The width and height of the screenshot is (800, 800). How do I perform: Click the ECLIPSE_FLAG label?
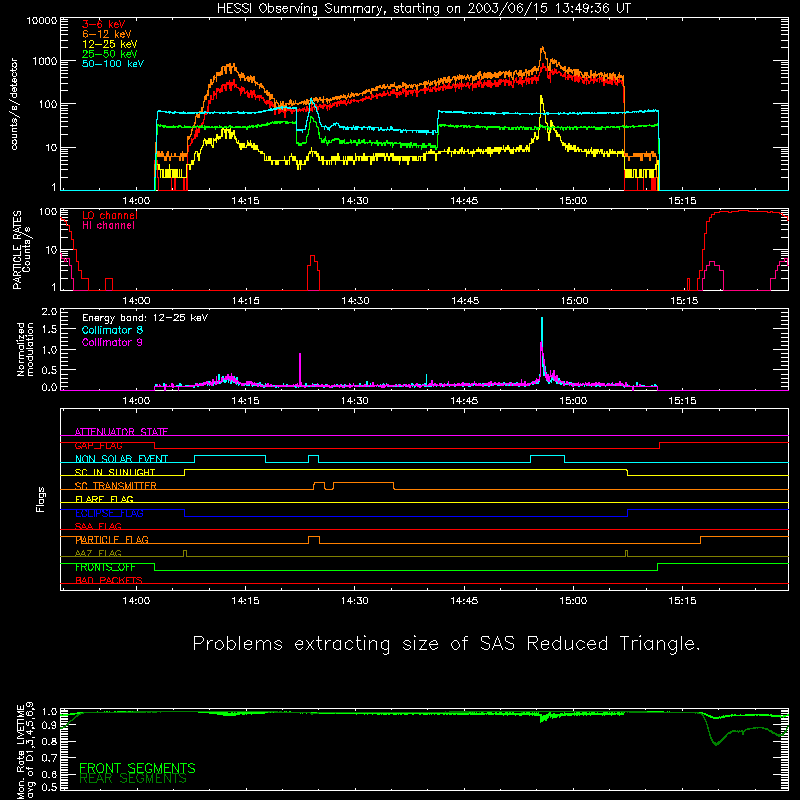pos(109,513)
